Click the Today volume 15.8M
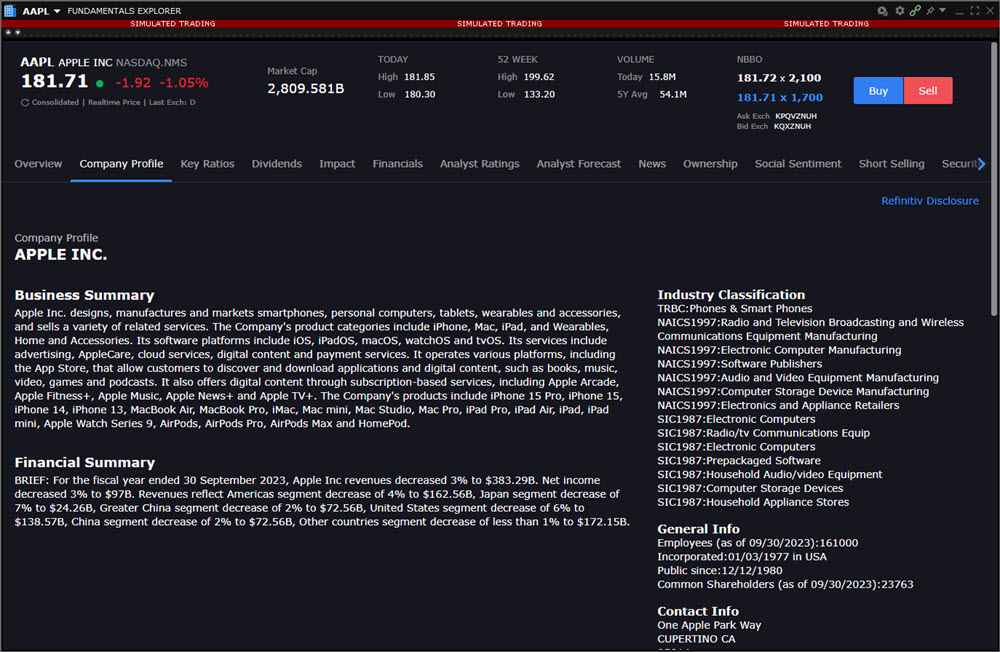 [x=662, y=77]
